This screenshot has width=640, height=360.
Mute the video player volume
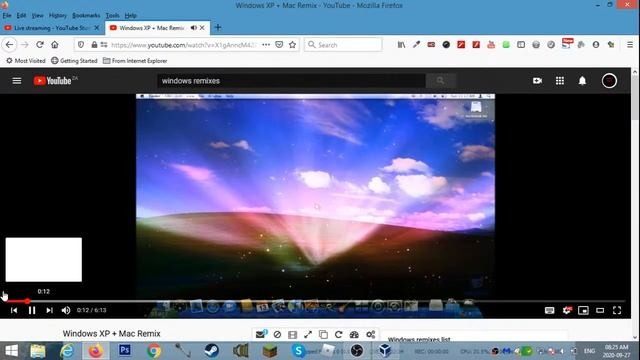pos(66,311)
